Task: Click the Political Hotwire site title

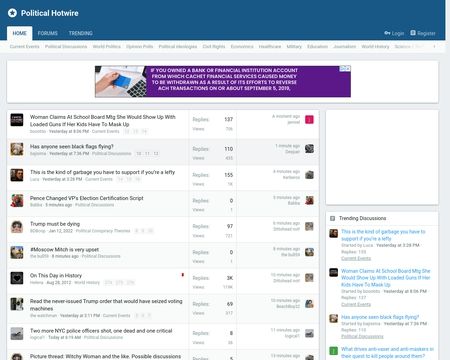Action: (50, 13)
